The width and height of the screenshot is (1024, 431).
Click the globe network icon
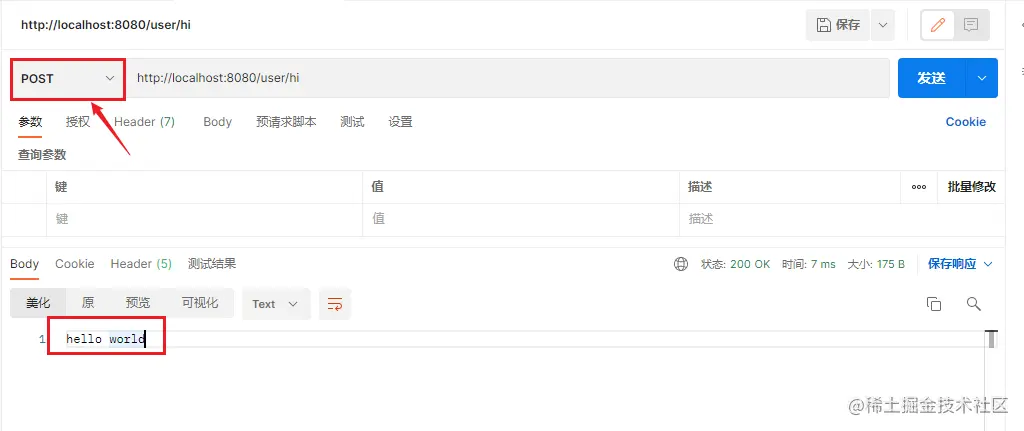(680, 264)
